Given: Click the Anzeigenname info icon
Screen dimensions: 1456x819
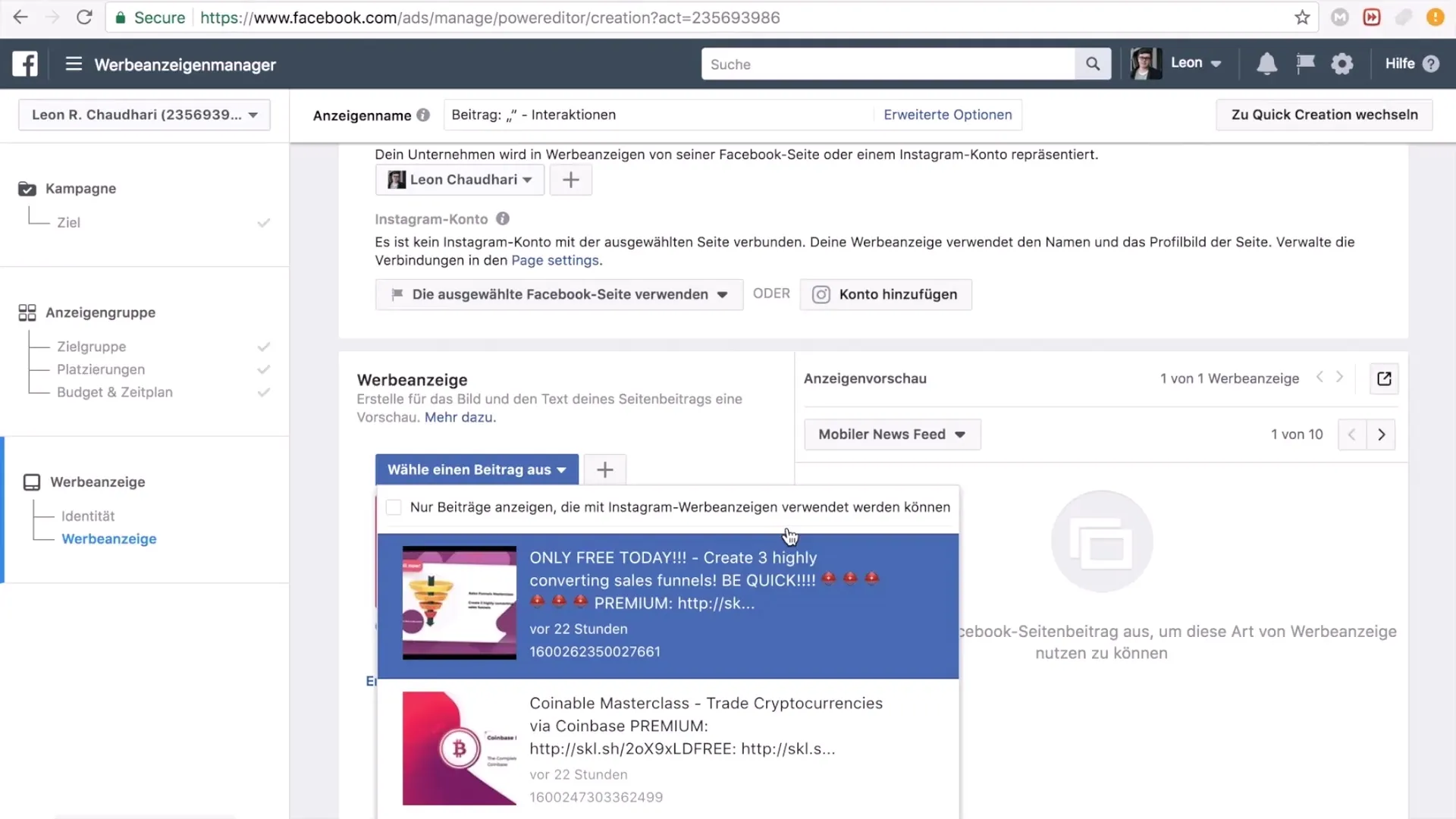Looking at the screenshot, I should [x=423, y=115].
